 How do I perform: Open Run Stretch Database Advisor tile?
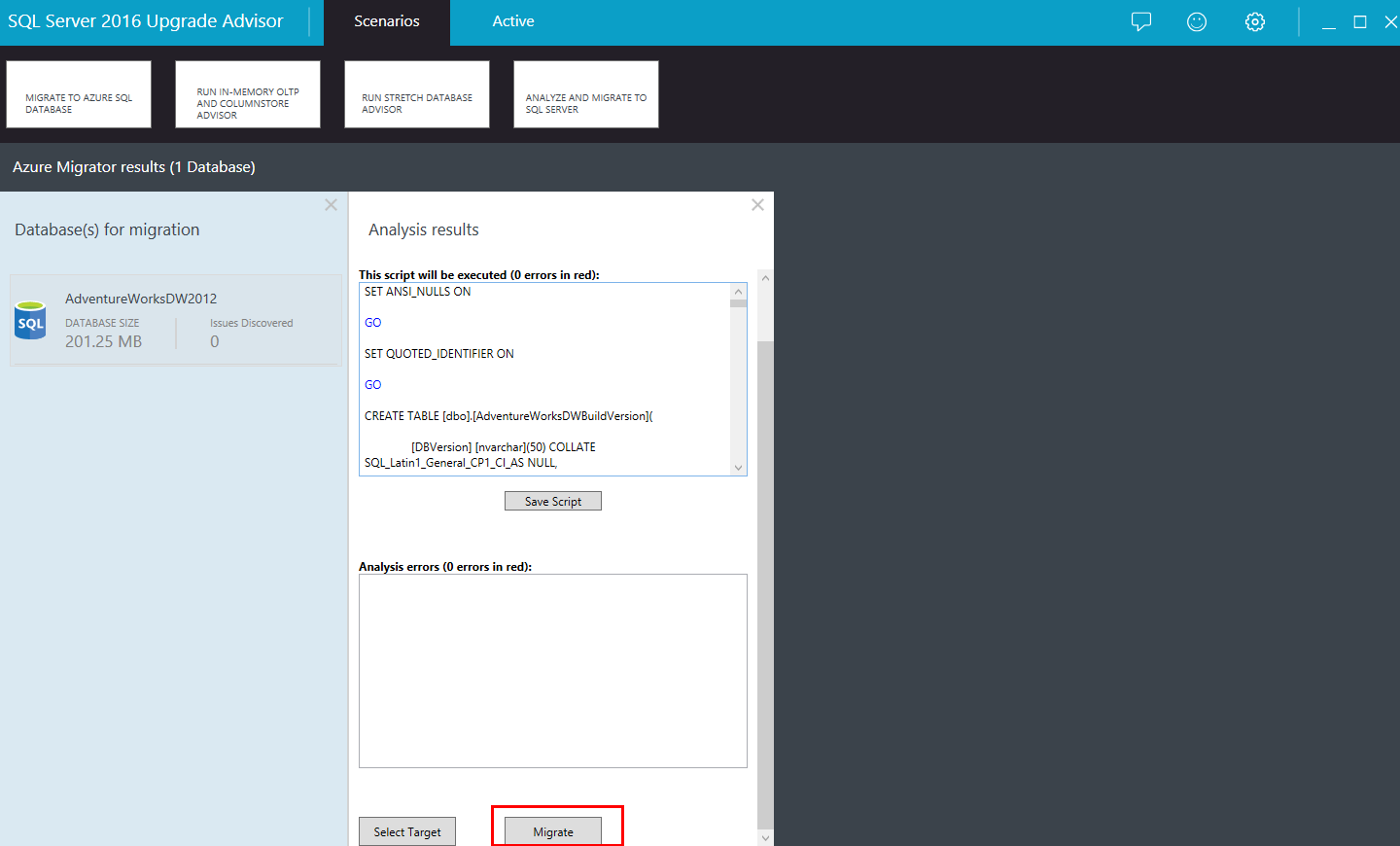point(417,94)
